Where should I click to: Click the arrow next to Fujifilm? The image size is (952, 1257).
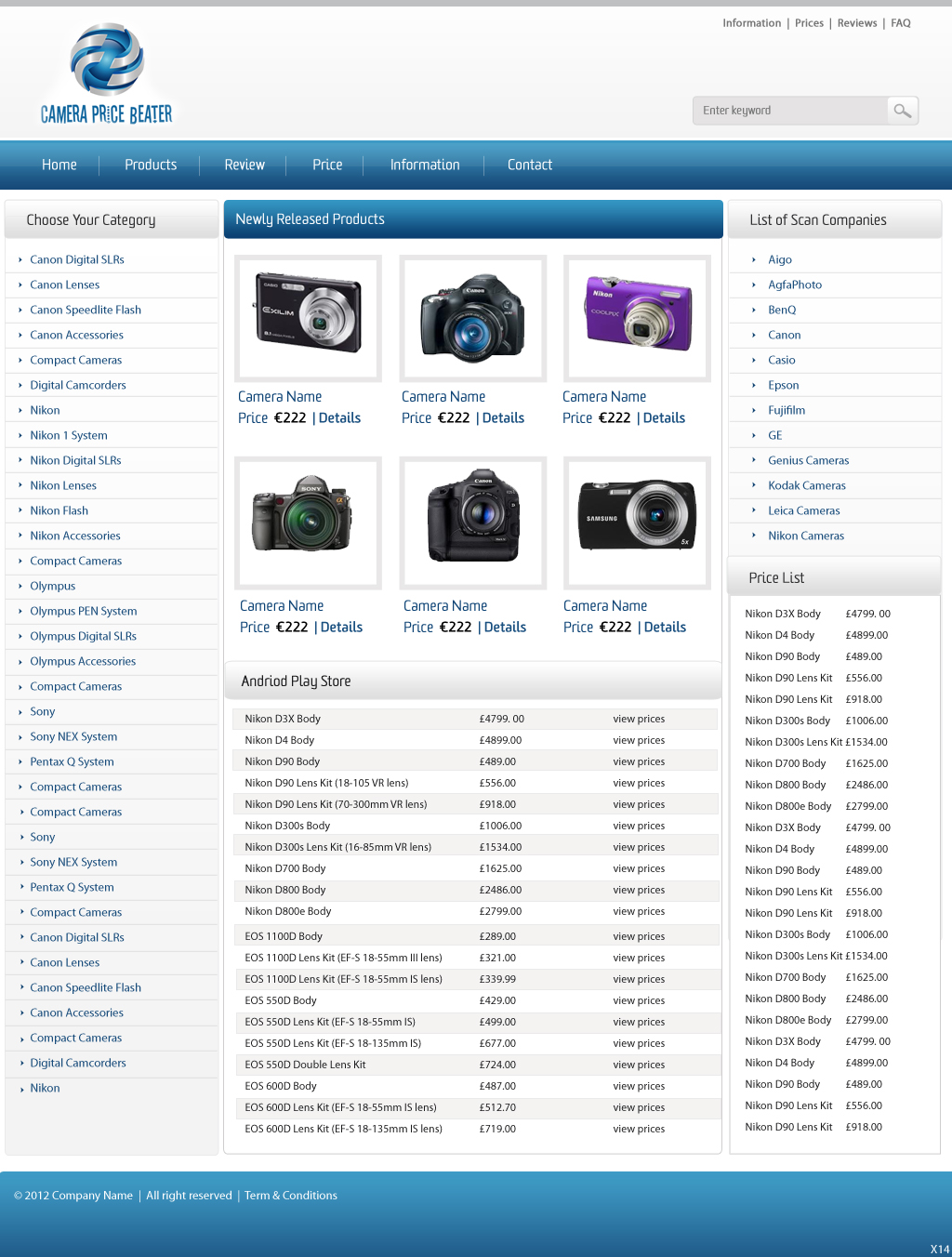(755, 409)
